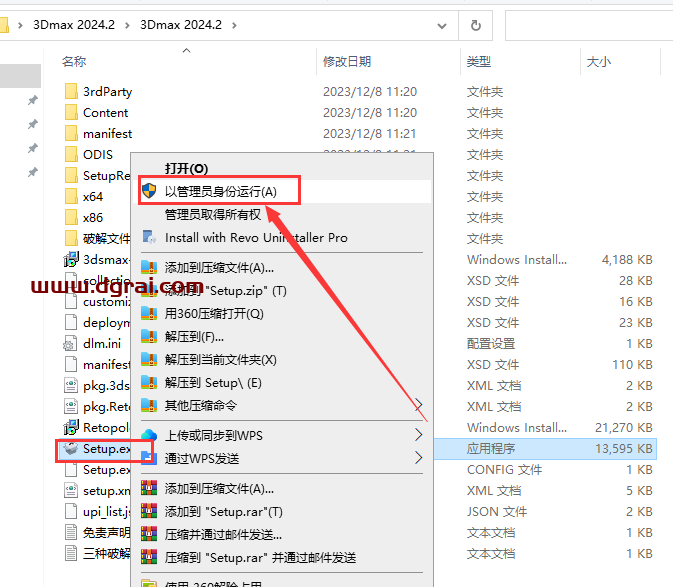Screen dimensions: 673x587
Task: Select the setup.xml file name
Action: click(106, 490)
